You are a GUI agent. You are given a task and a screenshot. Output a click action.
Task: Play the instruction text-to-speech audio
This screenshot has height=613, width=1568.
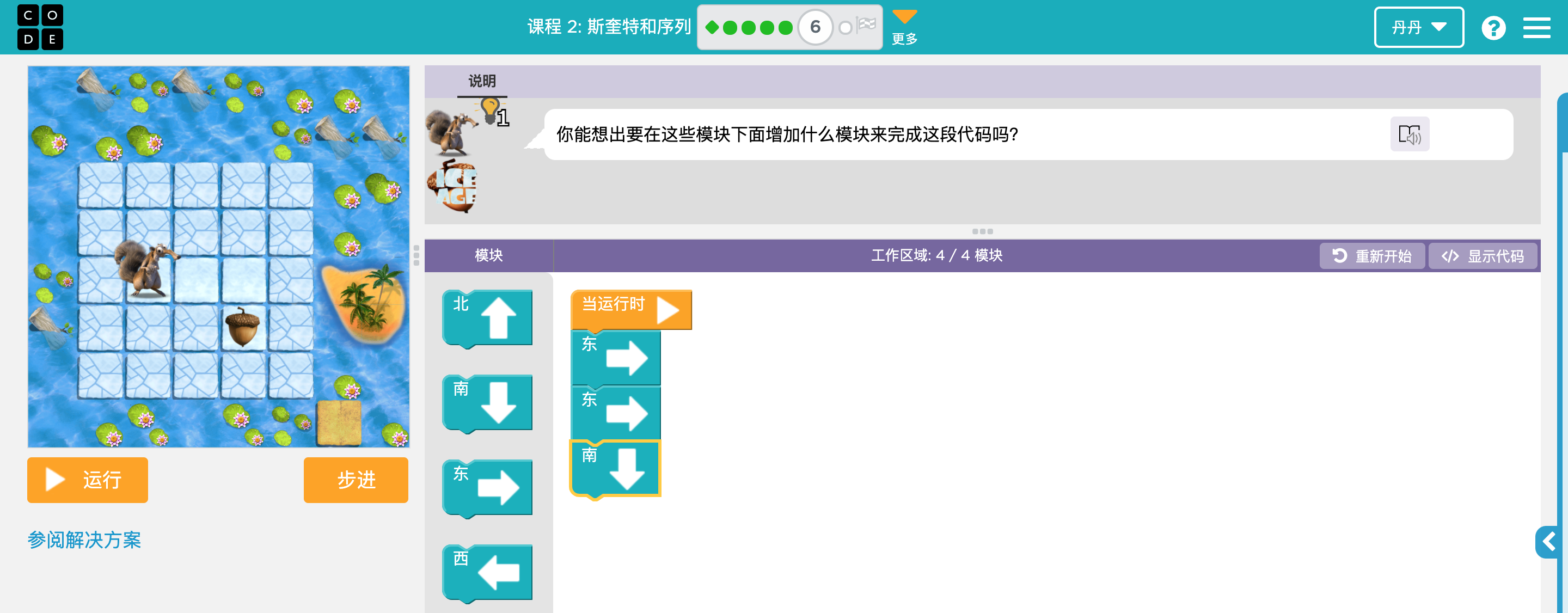pos(1409,134)
